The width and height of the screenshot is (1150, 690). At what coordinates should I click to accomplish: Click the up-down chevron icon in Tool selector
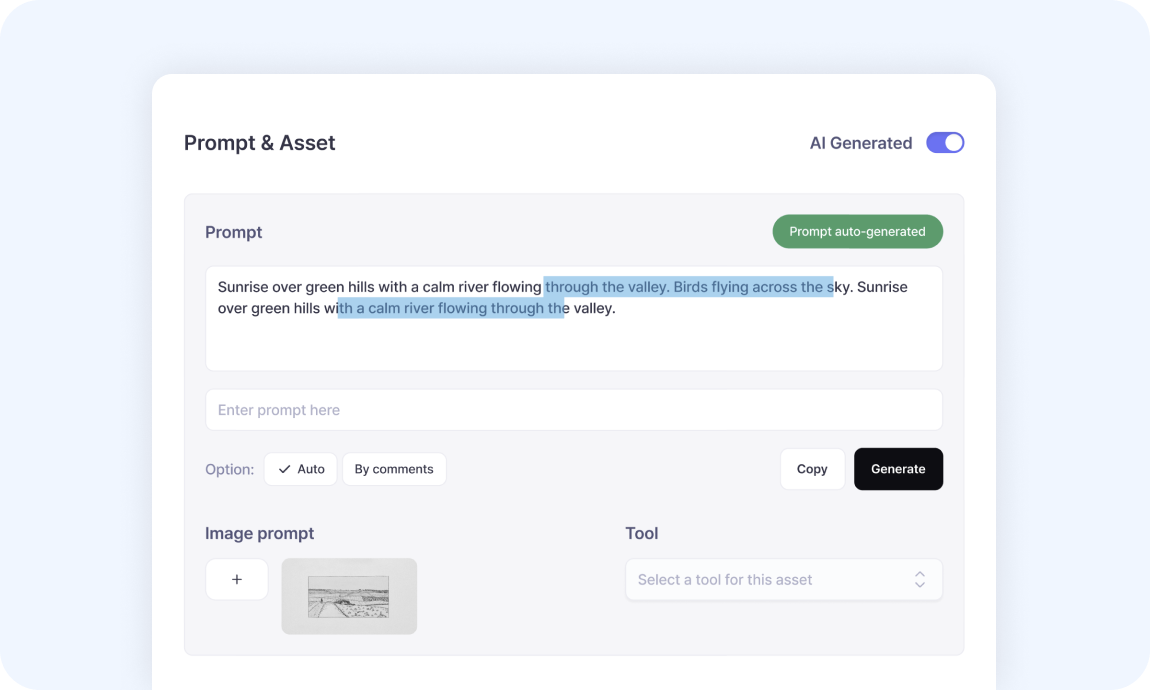(919, 579)
